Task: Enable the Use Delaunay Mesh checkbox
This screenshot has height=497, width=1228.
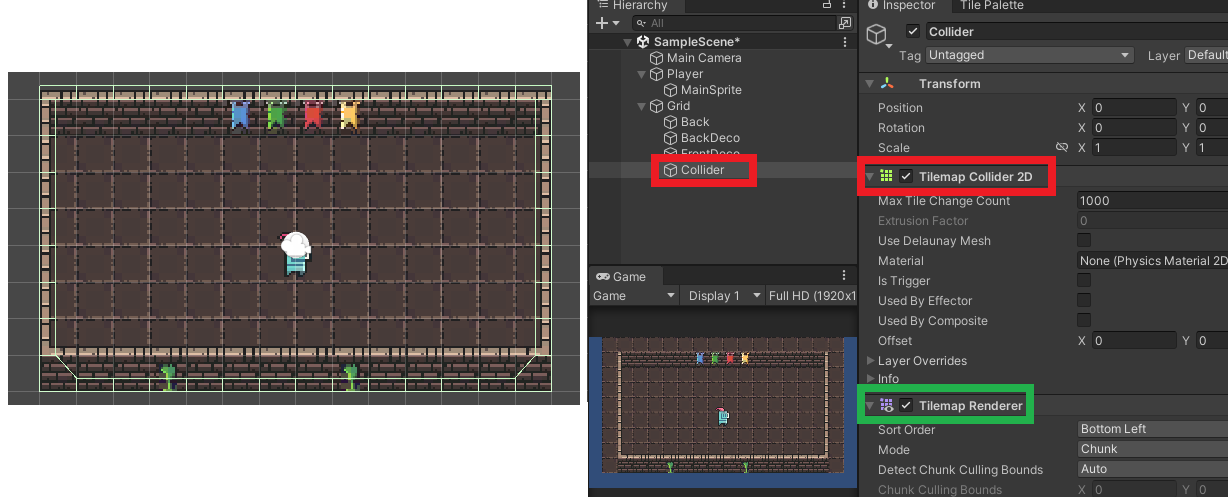Action: click(x=1084, y=241)
